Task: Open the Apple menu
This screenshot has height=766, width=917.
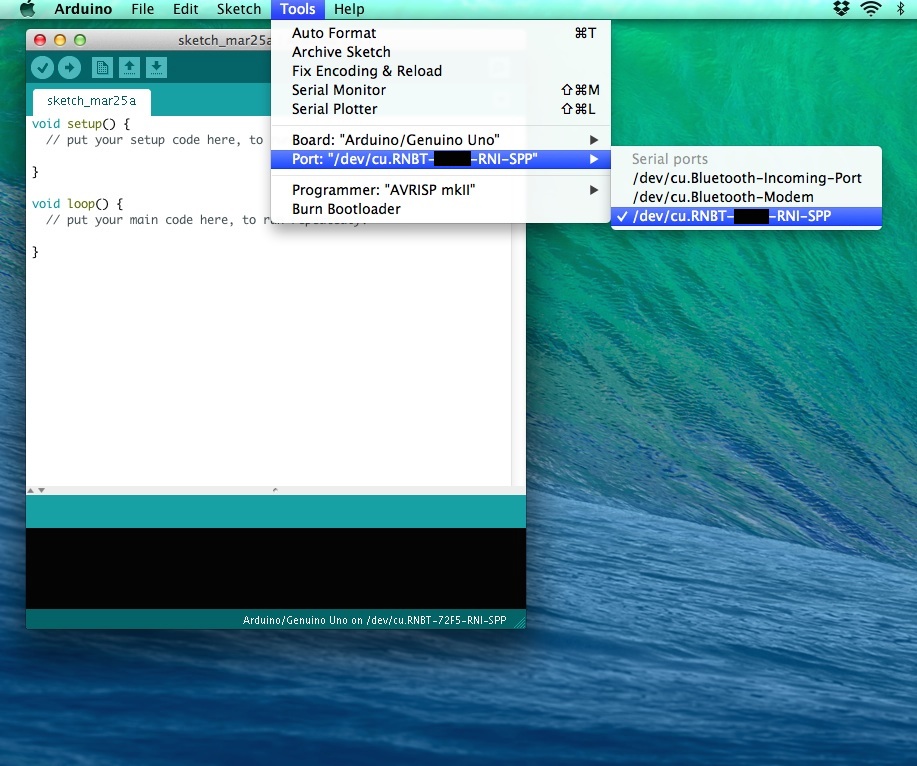Action: (x=27, y=9)
